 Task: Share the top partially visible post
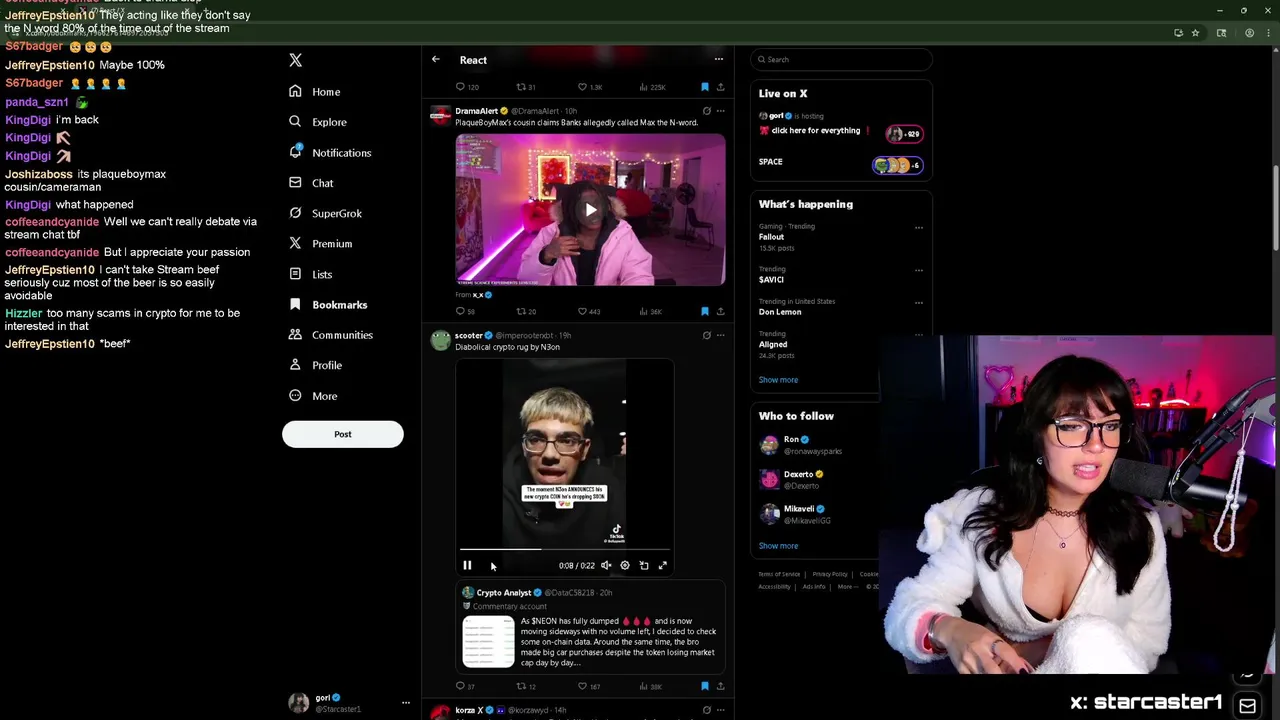720,87
